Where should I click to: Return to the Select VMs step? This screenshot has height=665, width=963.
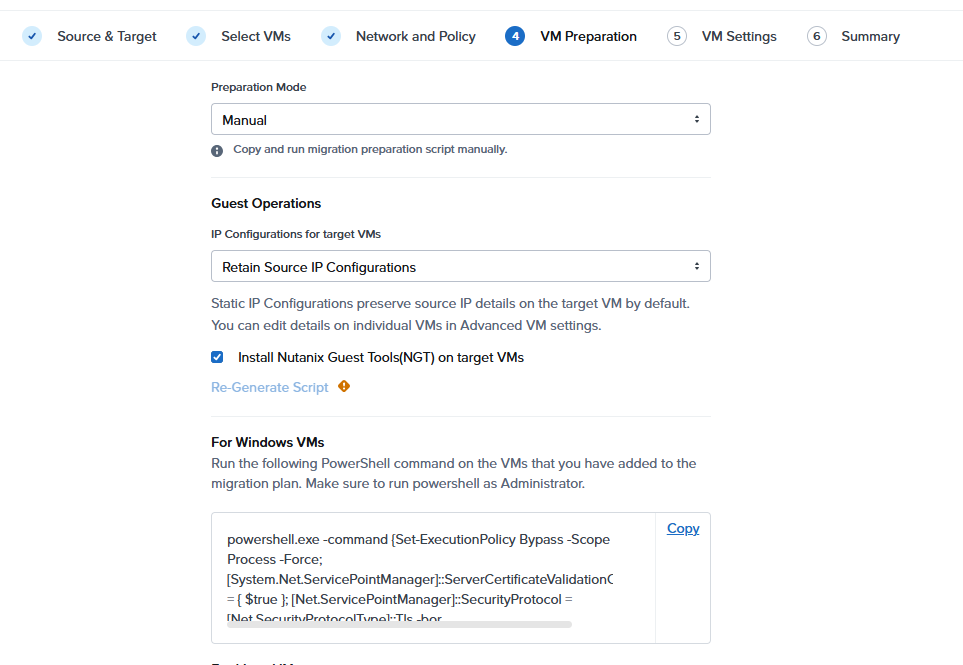click(x=256, y=37)
